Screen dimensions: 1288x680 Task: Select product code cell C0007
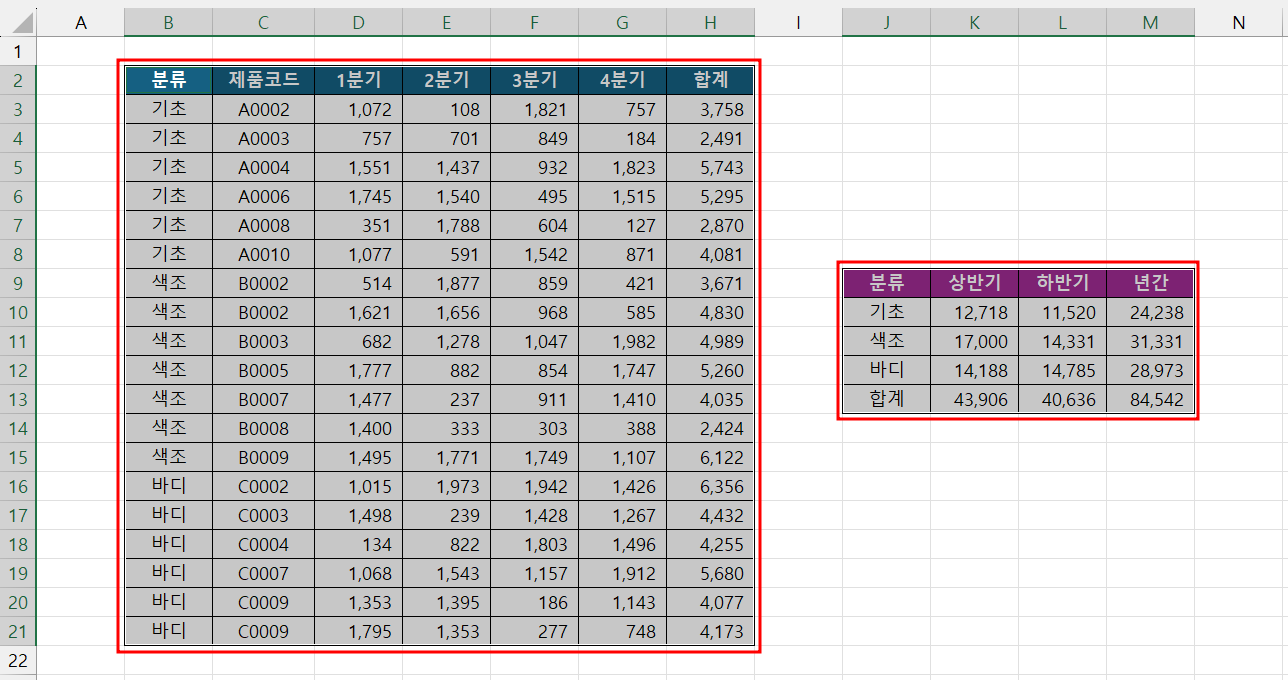264,574
